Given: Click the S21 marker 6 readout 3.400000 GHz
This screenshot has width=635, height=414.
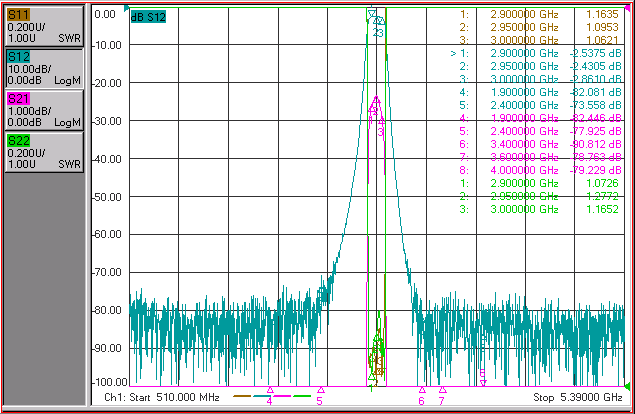Looking at the screenshot, I should coord(524,144).
